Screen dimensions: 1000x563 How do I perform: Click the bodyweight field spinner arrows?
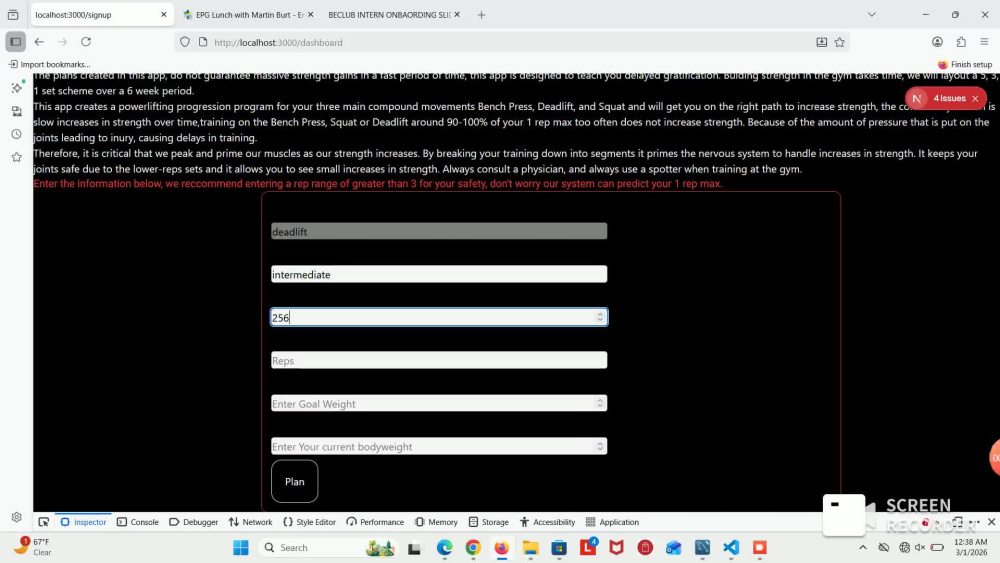[600, 446]
